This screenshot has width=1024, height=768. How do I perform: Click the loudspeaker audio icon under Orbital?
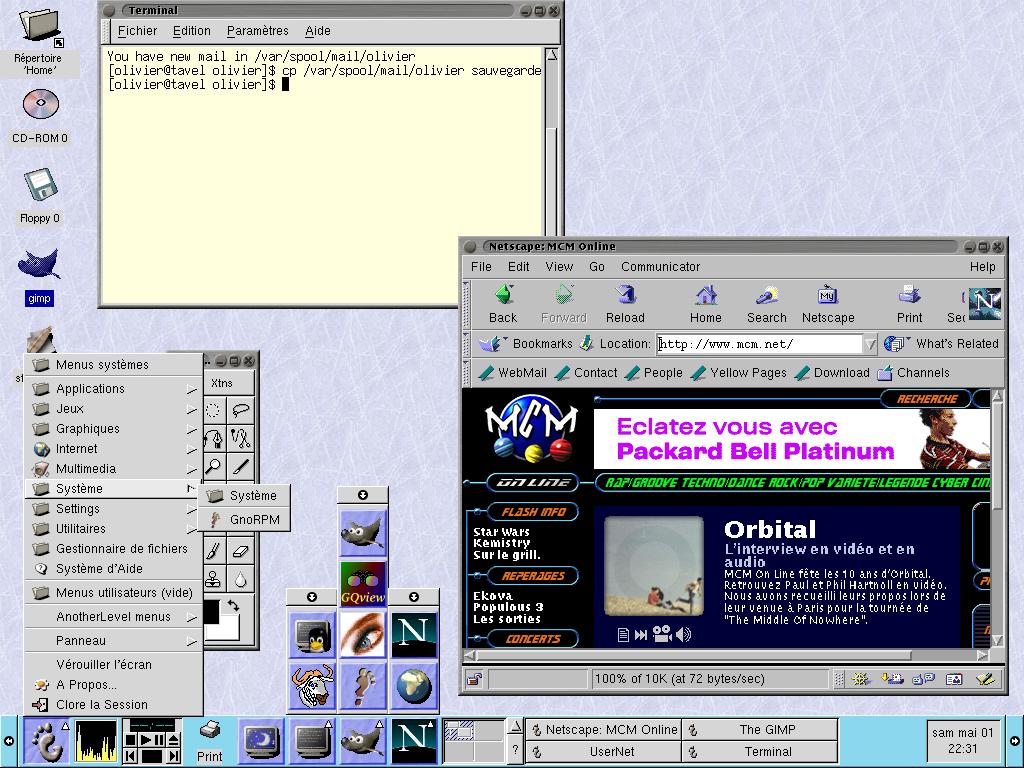[683, 634]
